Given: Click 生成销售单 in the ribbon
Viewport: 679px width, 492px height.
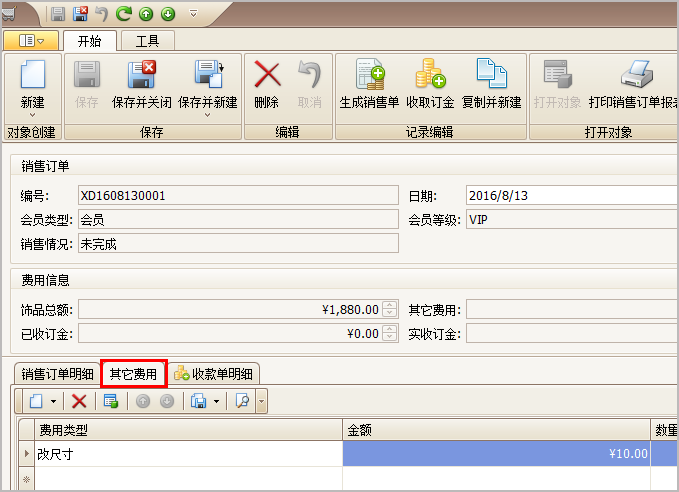Looking at the screenshot, I should click(x=369, y=84).
